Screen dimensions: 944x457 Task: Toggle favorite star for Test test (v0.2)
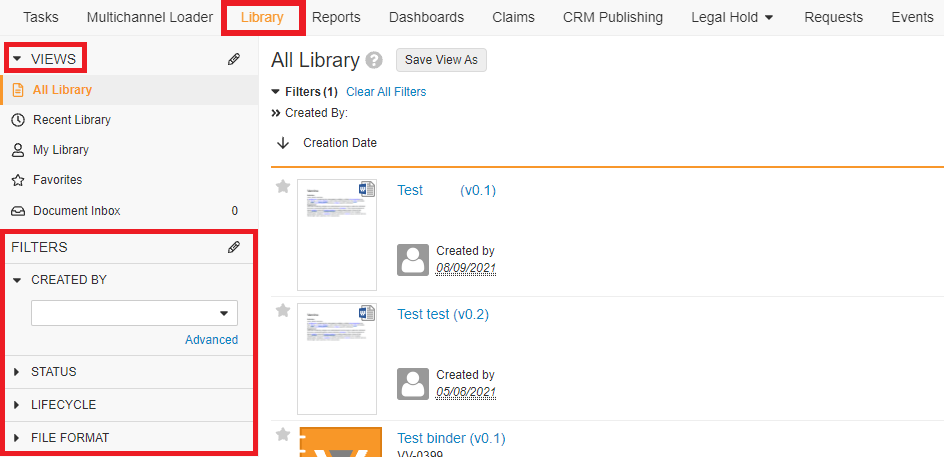283,311
